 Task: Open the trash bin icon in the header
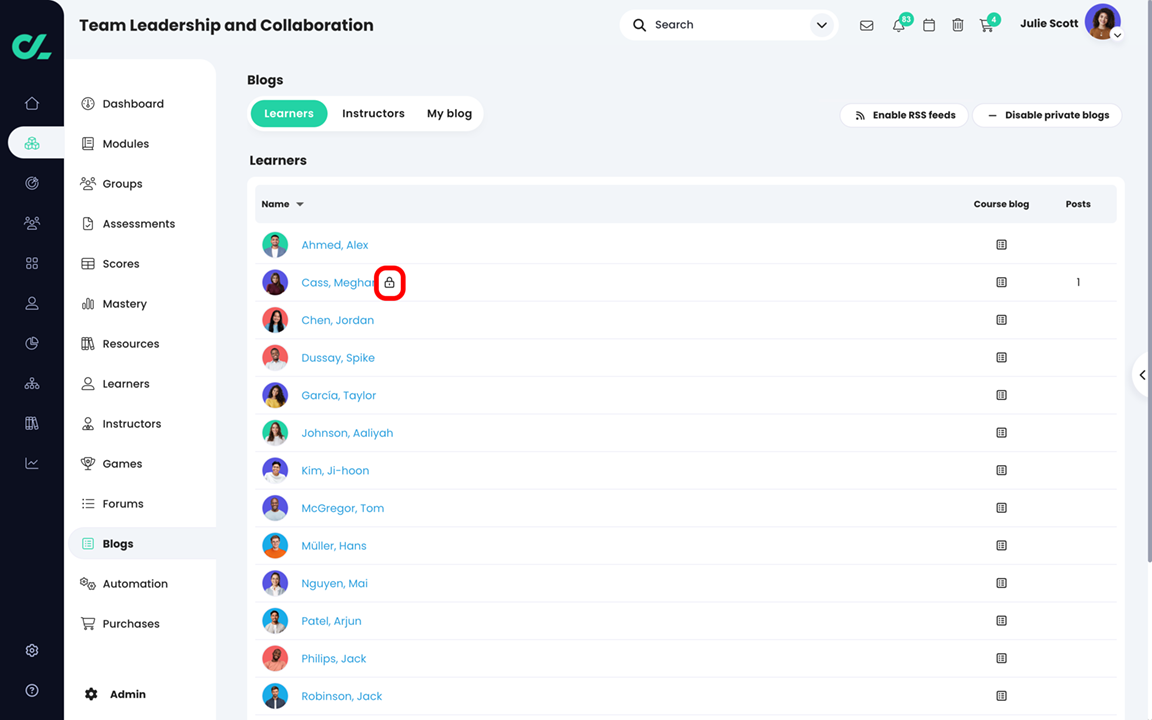(x=957, y=25)
